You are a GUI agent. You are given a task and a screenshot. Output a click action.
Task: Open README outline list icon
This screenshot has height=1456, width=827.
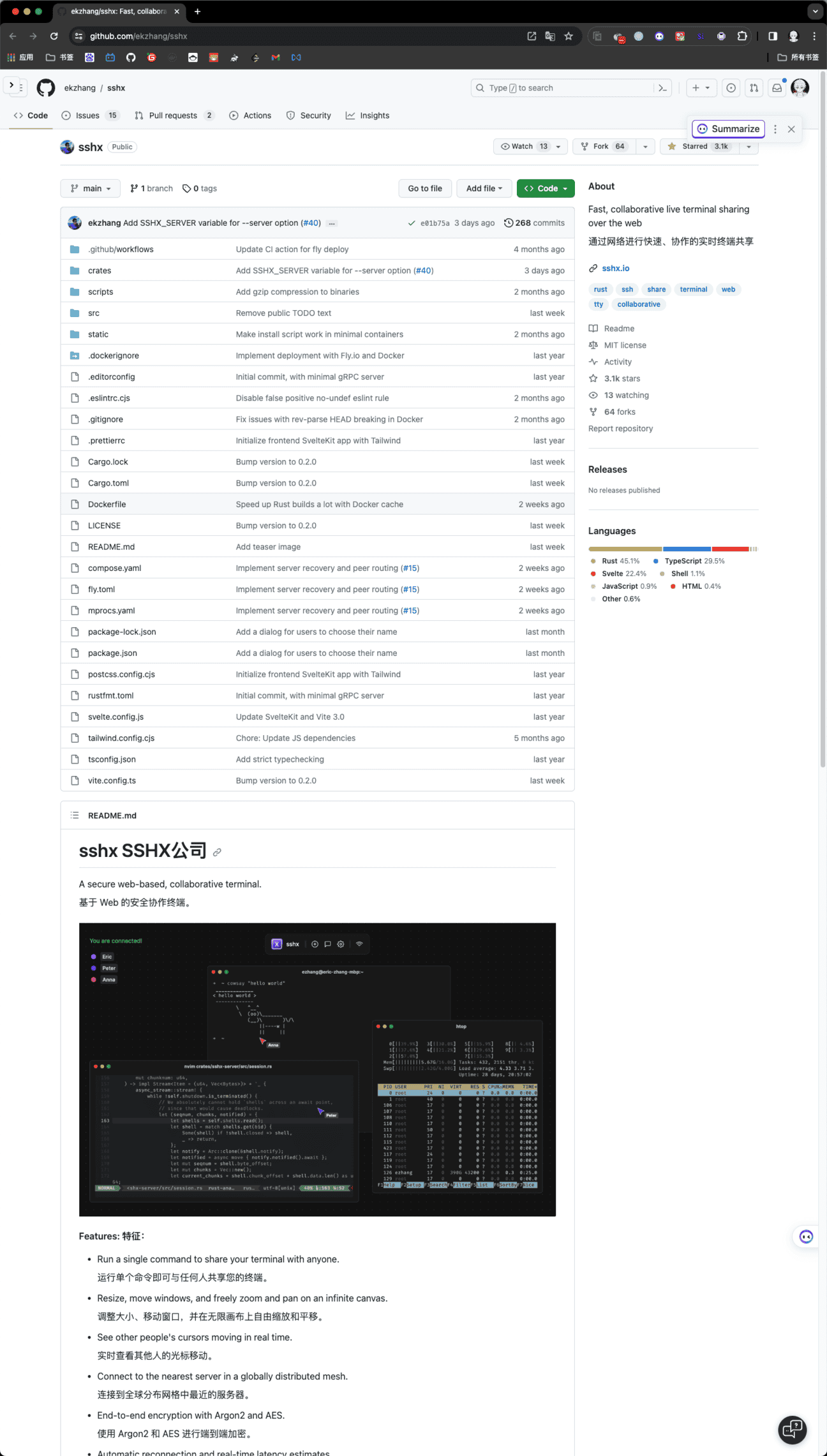click(75, 815)
